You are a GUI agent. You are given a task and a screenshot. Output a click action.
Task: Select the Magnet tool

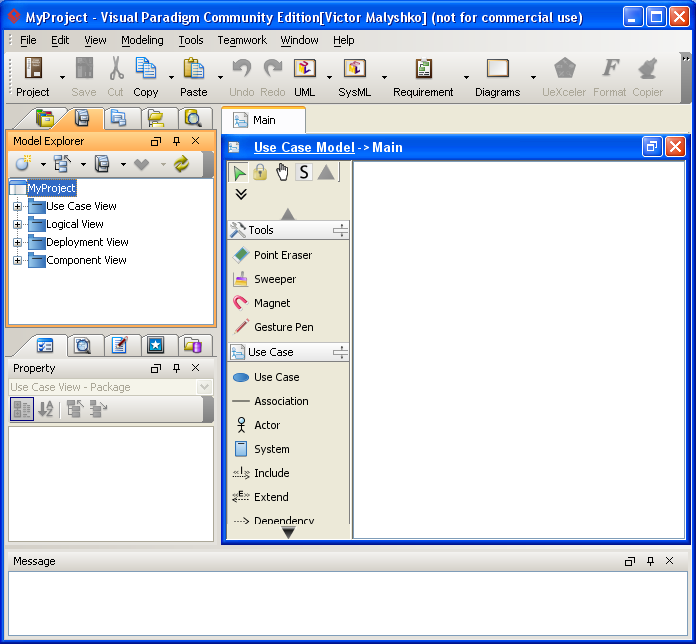(x=261, y=303)
